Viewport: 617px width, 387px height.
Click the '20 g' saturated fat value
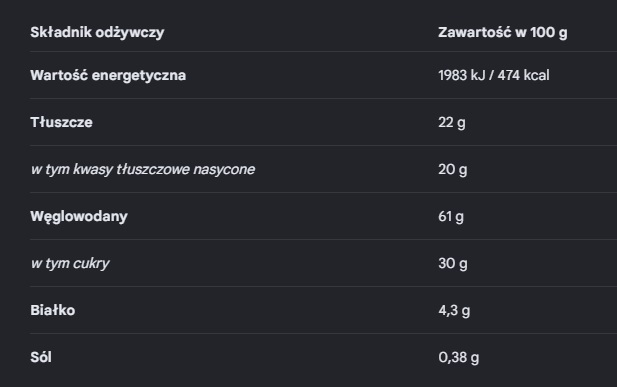pos(453,170)
